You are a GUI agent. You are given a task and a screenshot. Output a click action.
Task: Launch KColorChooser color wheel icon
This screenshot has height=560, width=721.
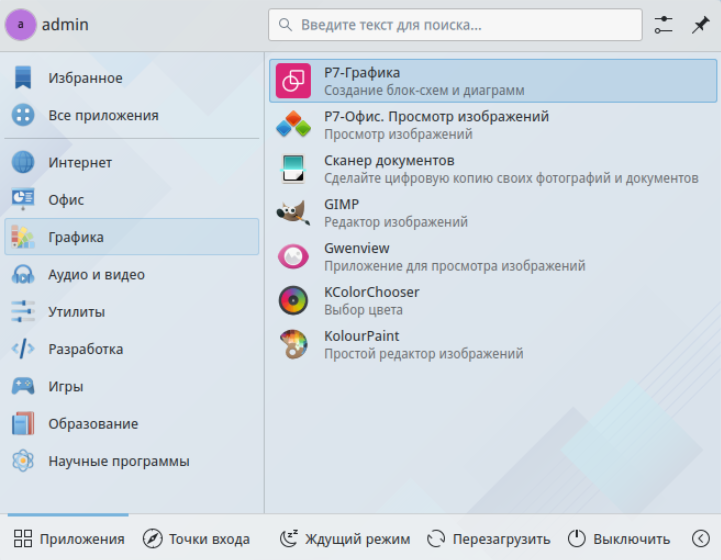pyautogui.click(x=293, y=300)
